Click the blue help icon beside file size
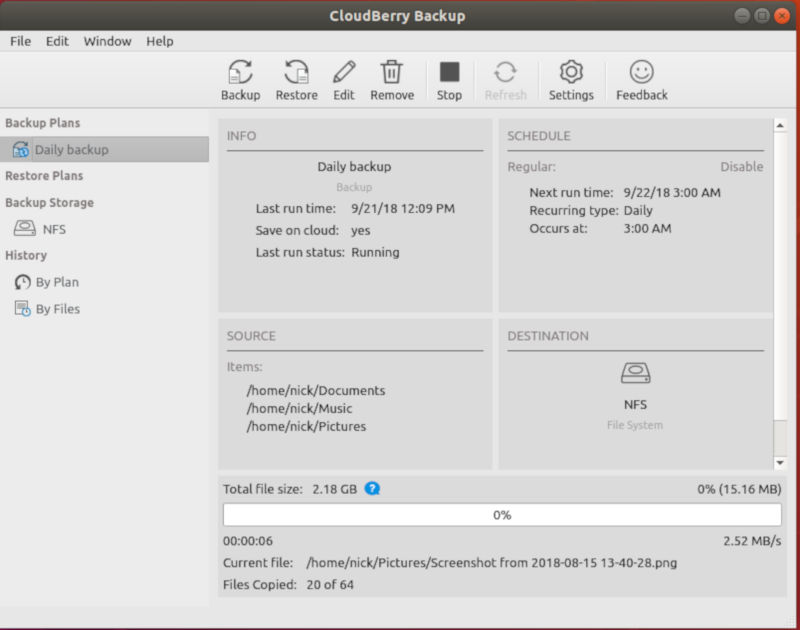 372,489
